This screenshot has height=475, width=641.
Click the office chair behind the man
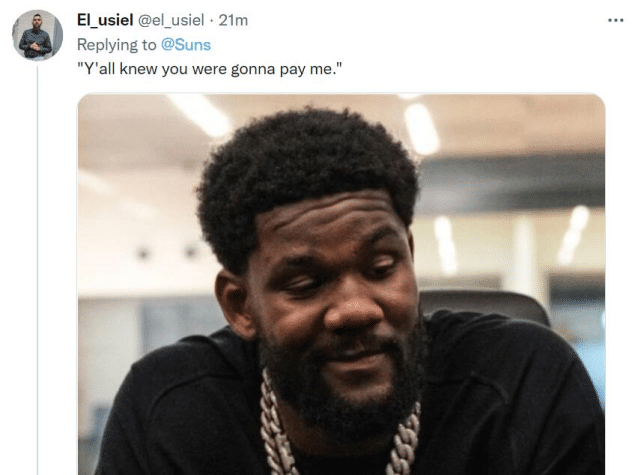pyautogui.click(x=484, y=307)
